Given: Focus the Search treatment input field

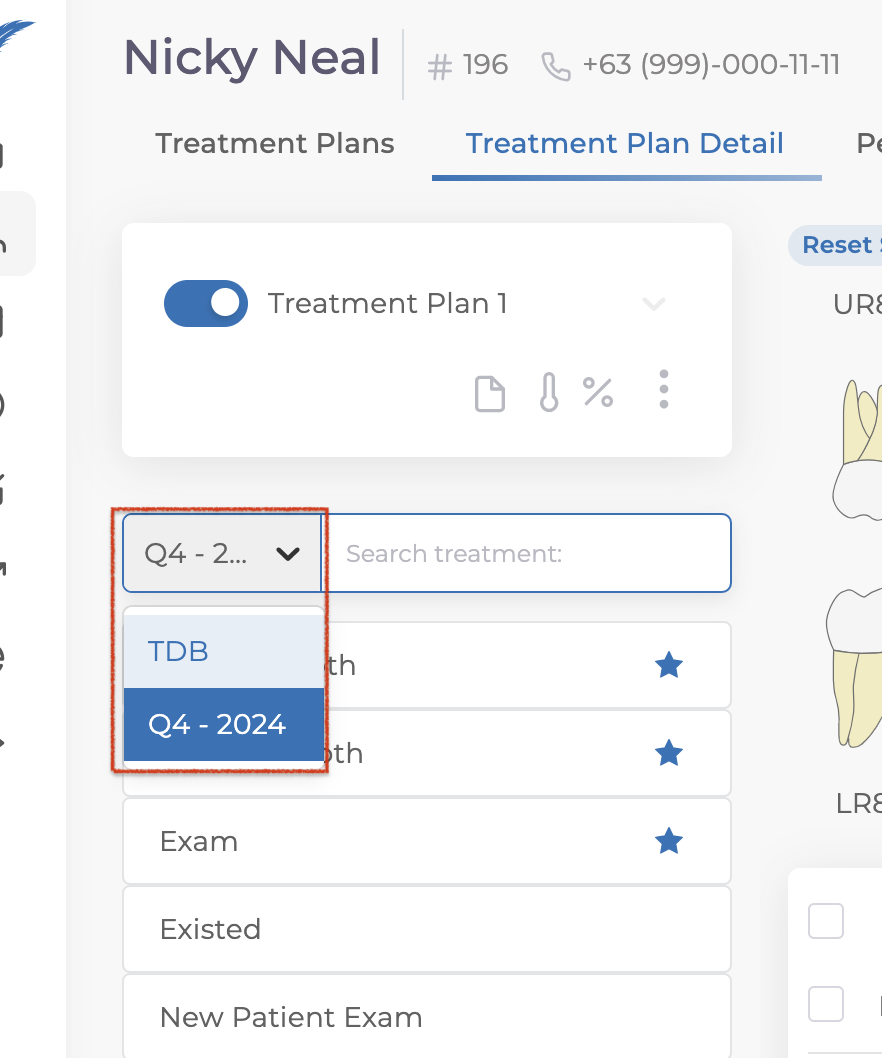Looking at the screenshot, I should click(529, 553).
